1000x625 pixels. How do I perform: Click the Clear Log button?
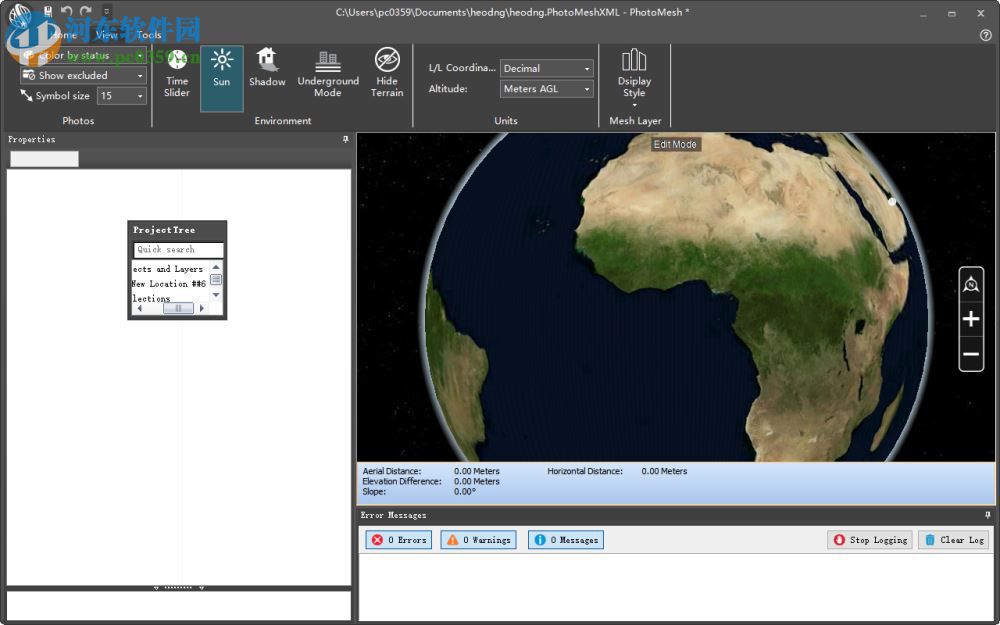[x=954, y=540]
